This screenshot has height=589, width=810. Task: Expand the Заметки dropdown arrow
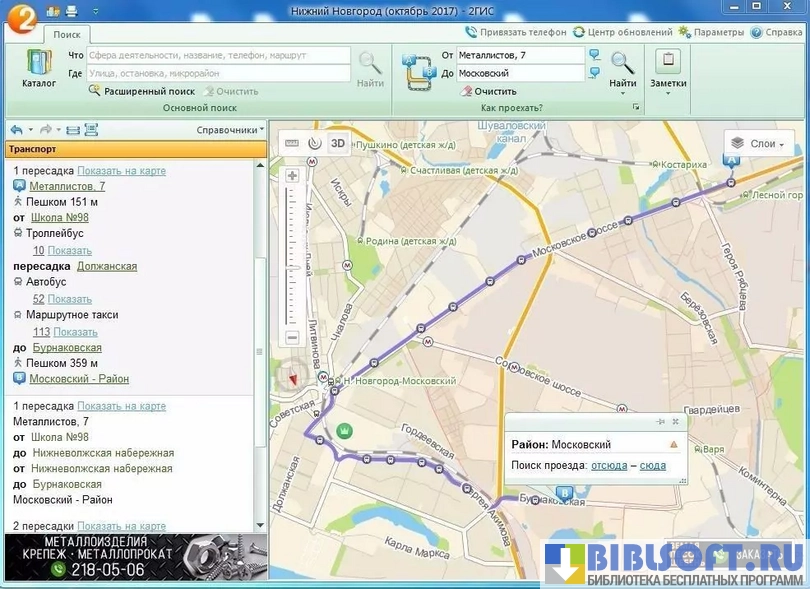[668, 94]
